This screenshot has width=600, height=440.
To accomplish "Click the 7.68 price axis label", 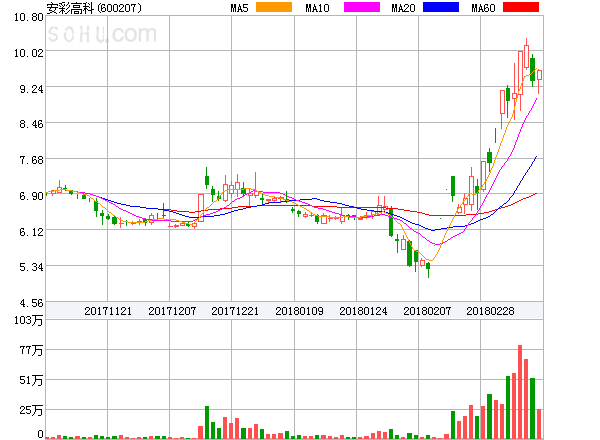I will click(31, 160).
